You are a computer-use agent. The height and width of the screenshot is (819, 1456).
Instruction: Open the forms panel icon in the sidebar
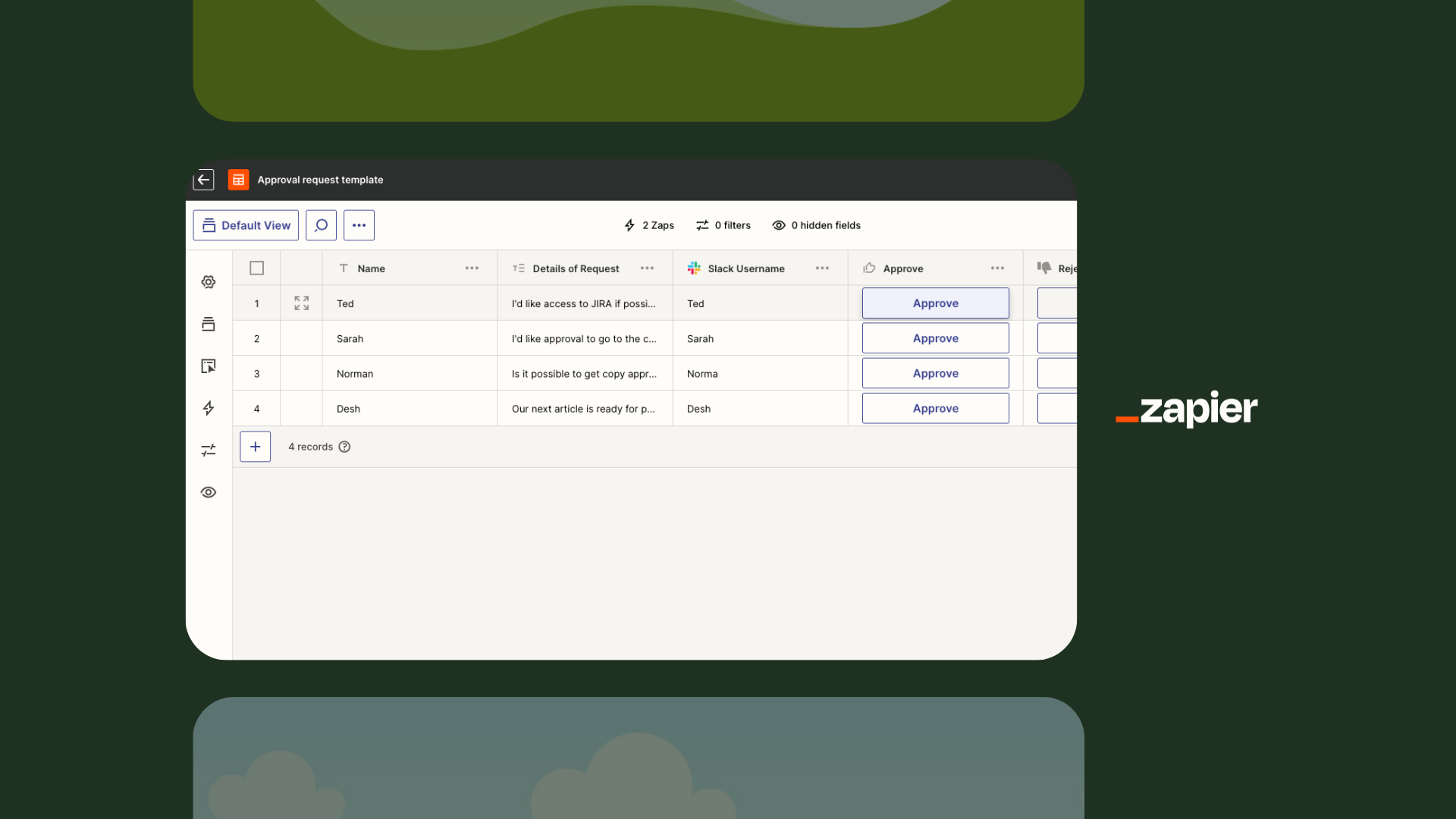208,366
